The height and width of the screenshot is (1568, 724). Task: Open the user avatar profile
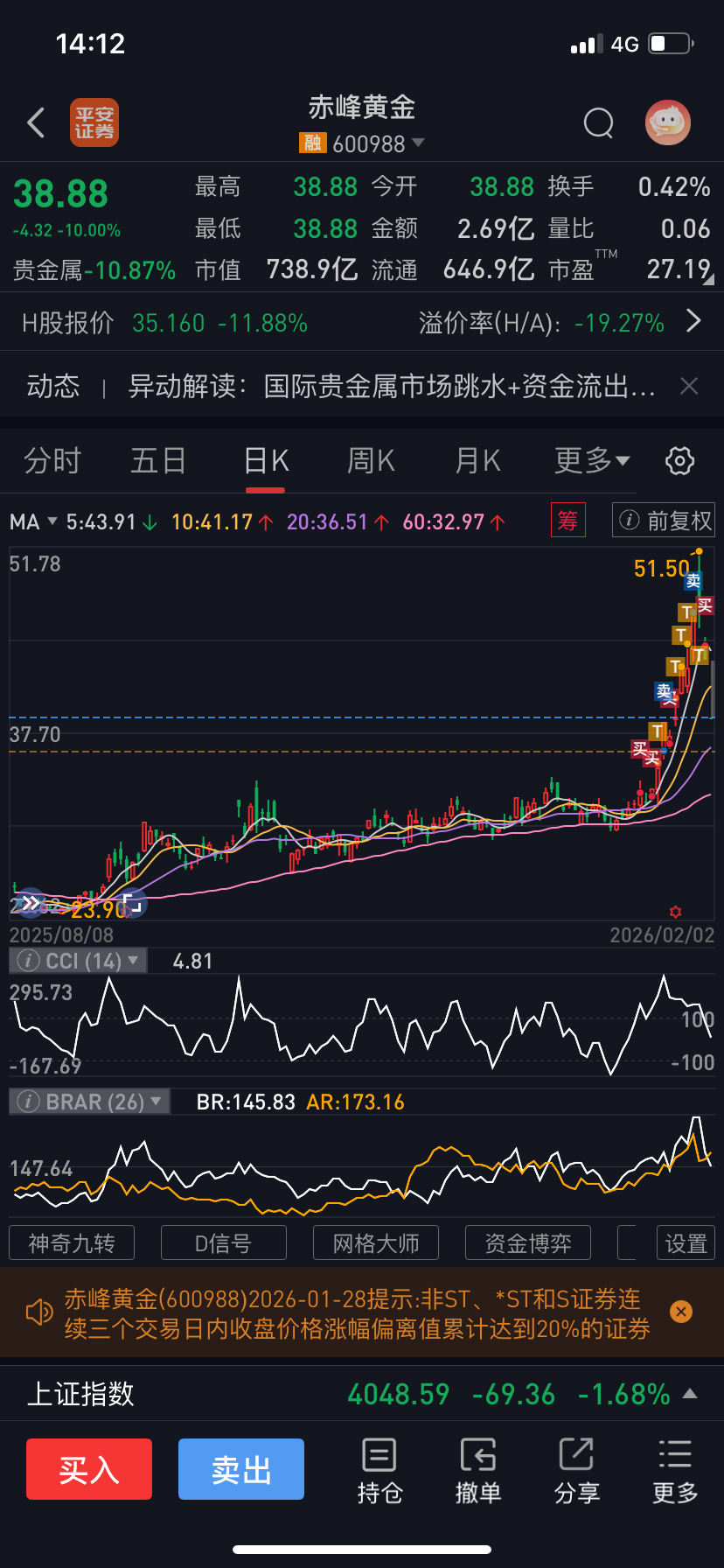coord(668,122)
